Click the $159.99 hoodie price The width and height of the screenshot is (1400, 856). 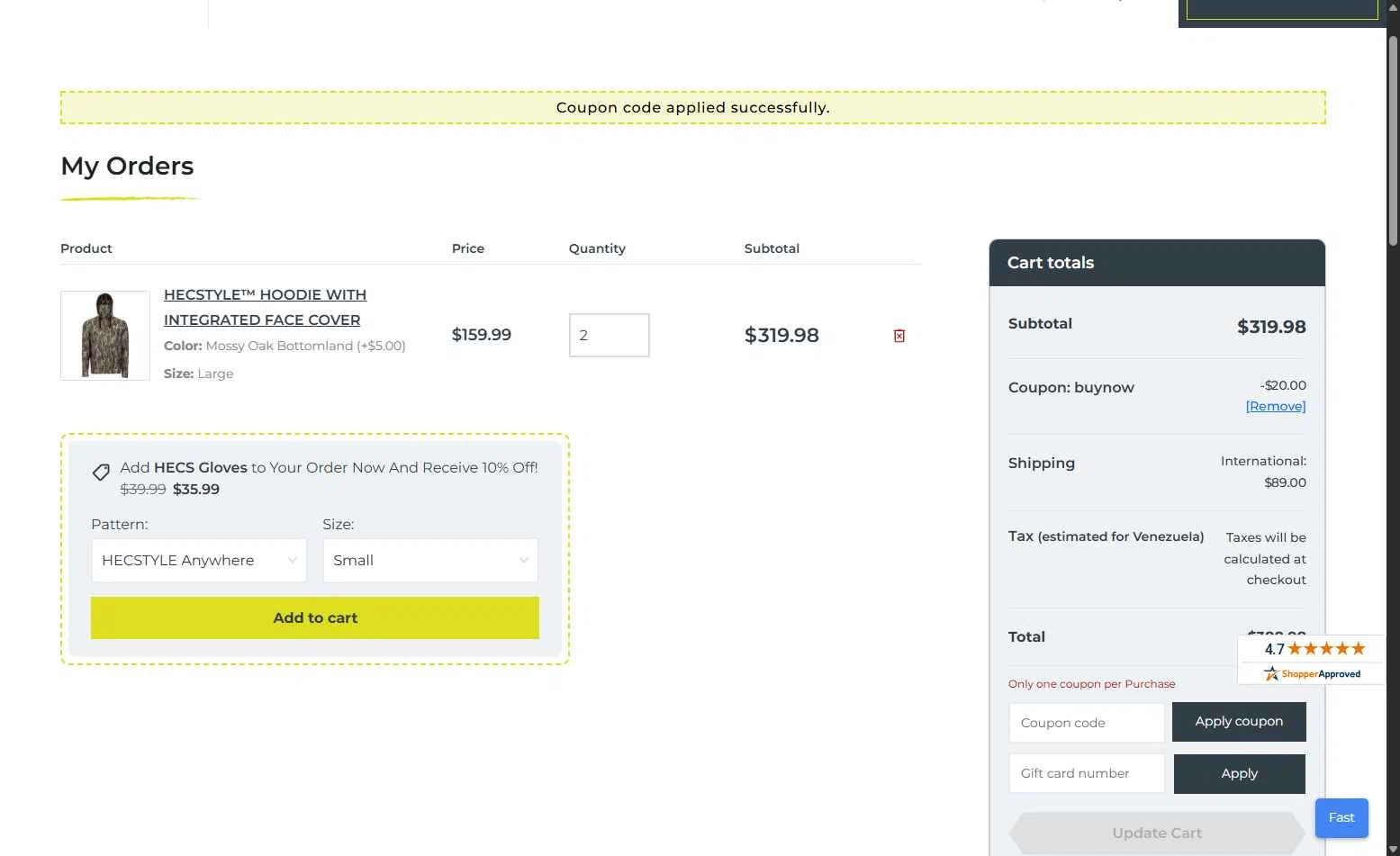pos(482,335)
